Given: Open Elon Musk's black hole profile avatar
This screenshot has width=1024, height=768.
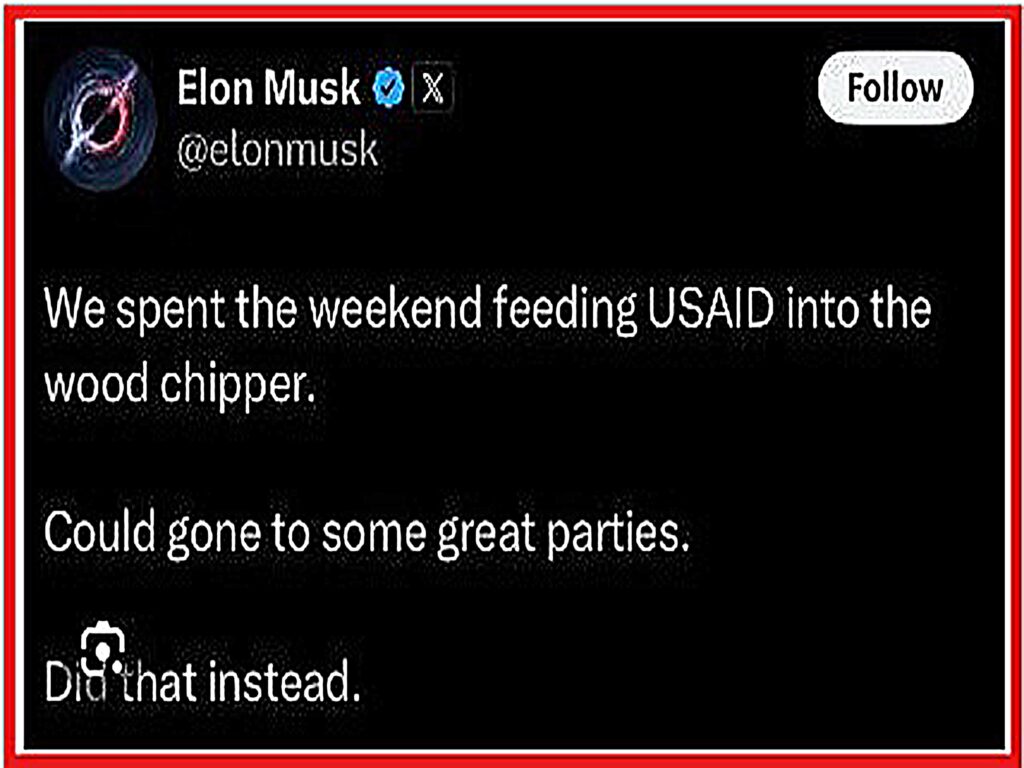Looking at the screenshot, I should coord(100,121).
